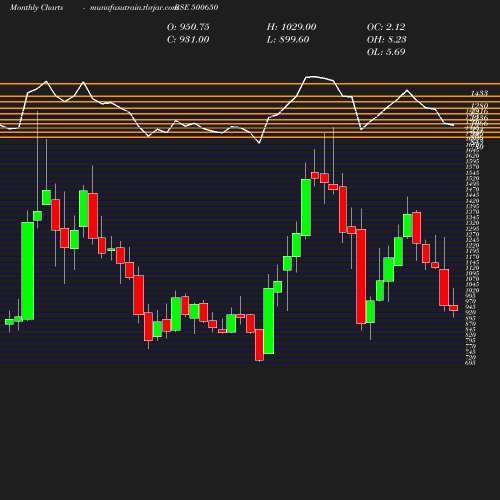Click the munafasutra site name text
This screenshot has height=500, width=500.
133,8
